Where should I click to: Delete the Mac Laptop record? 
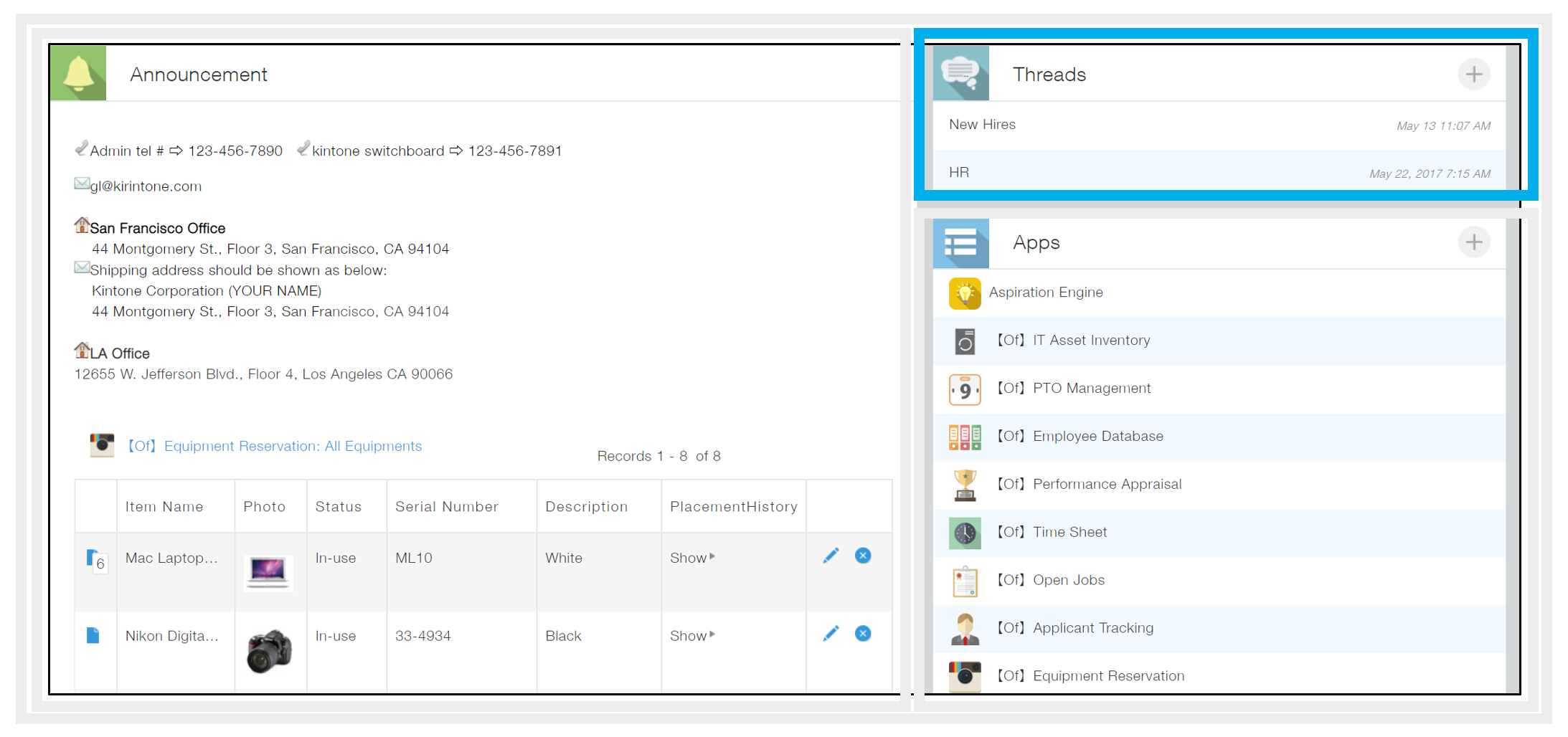click(863, 556)
